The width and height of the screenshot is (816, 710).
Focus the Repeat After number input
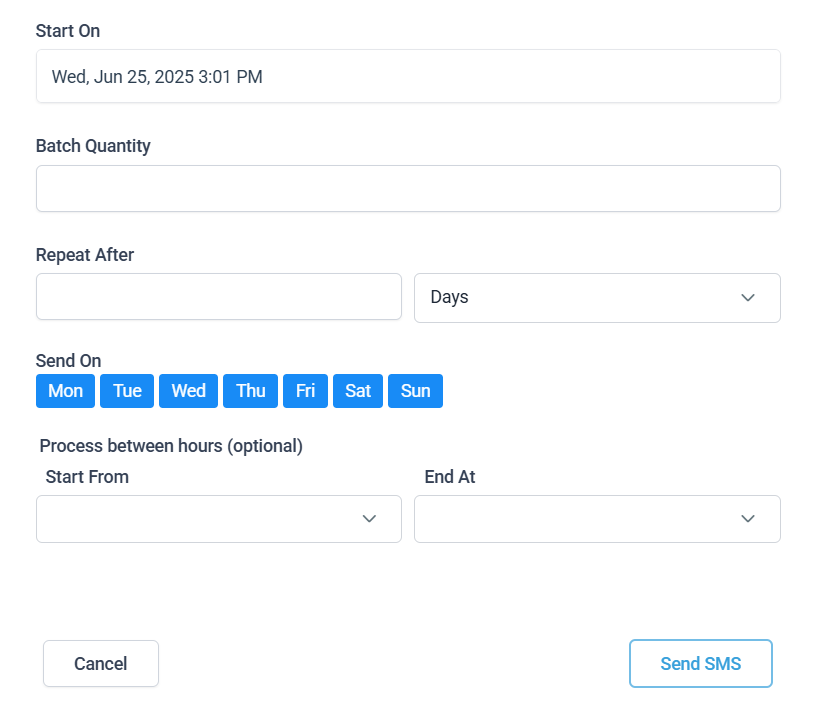point(219,297)
